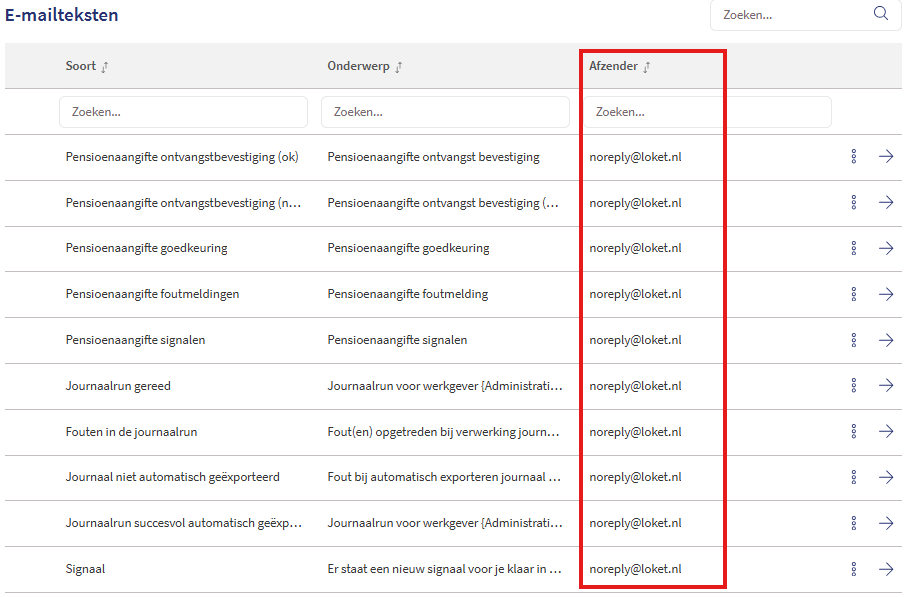The height and width of the screenshot is (597, 909).
Task: Click noreply@loket.nl in Journaalrun gereed row
Action: click(x=635, y=386)
